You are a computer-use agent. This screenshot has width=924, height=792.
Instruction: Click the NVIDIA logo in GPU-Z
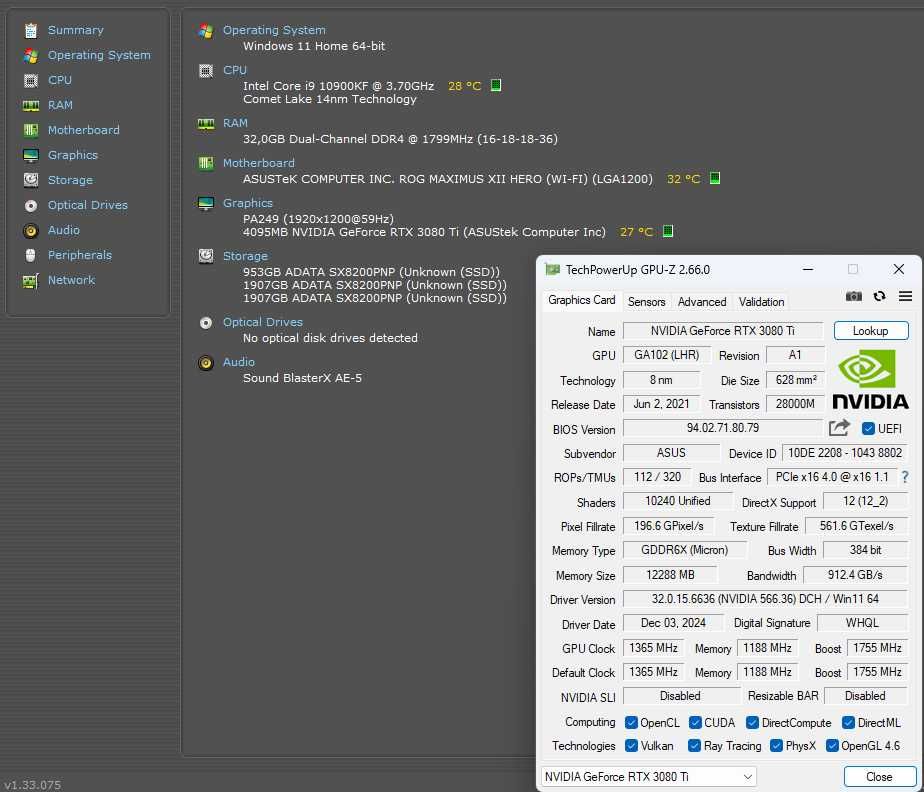tap(870, 380)
